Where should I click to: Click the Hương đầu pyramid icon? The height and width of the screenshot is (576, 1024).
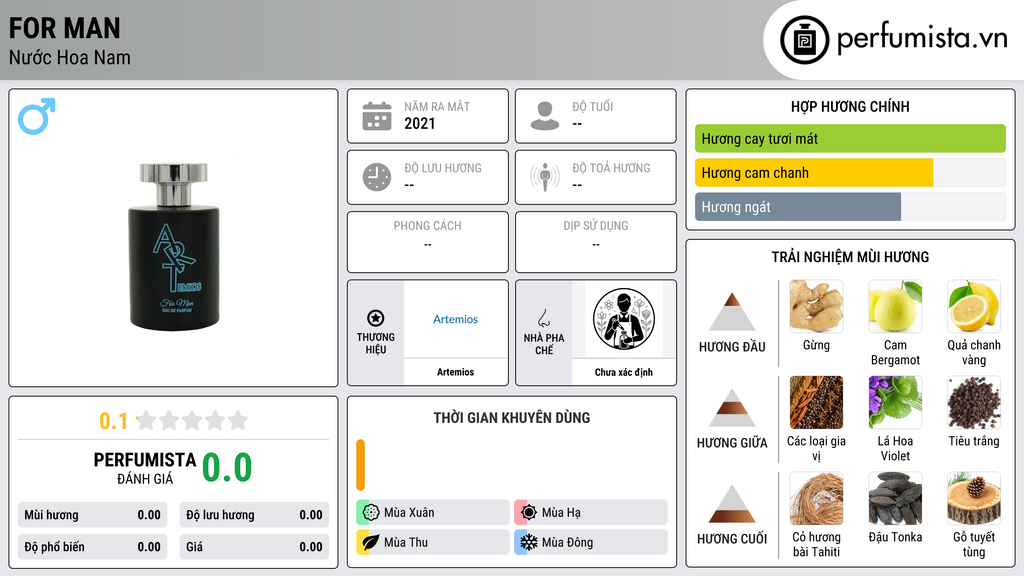(732, 312)
